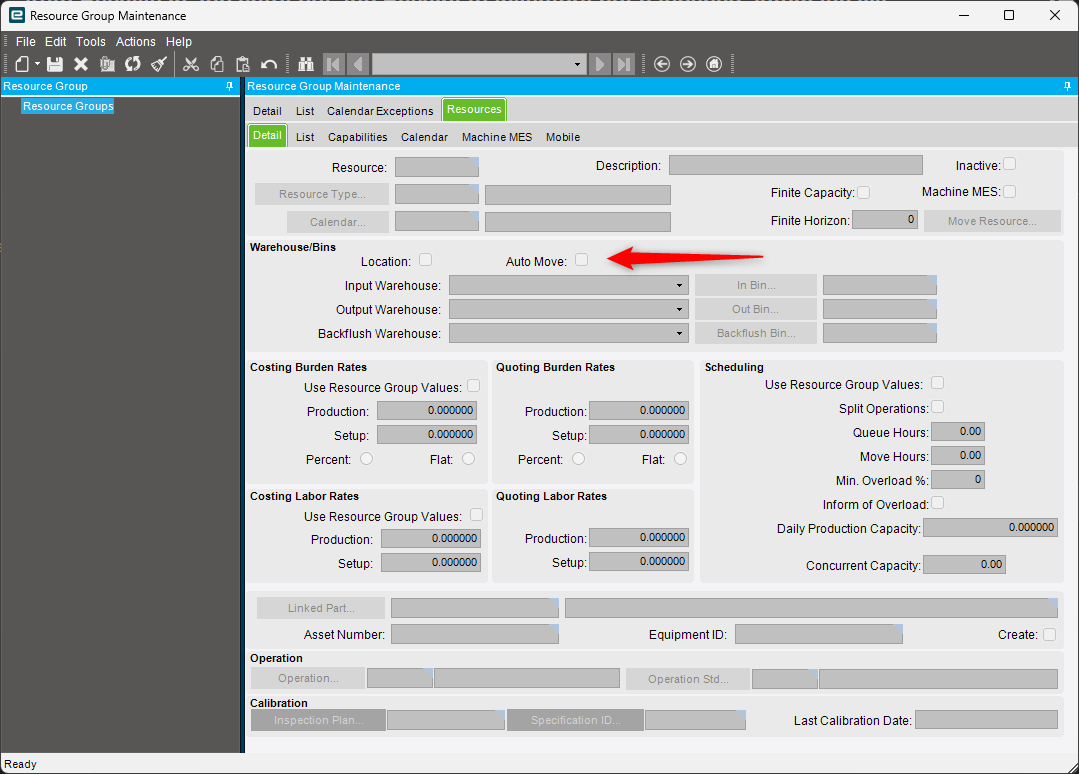Click the Last Calibration Date field

coord(986,720)
